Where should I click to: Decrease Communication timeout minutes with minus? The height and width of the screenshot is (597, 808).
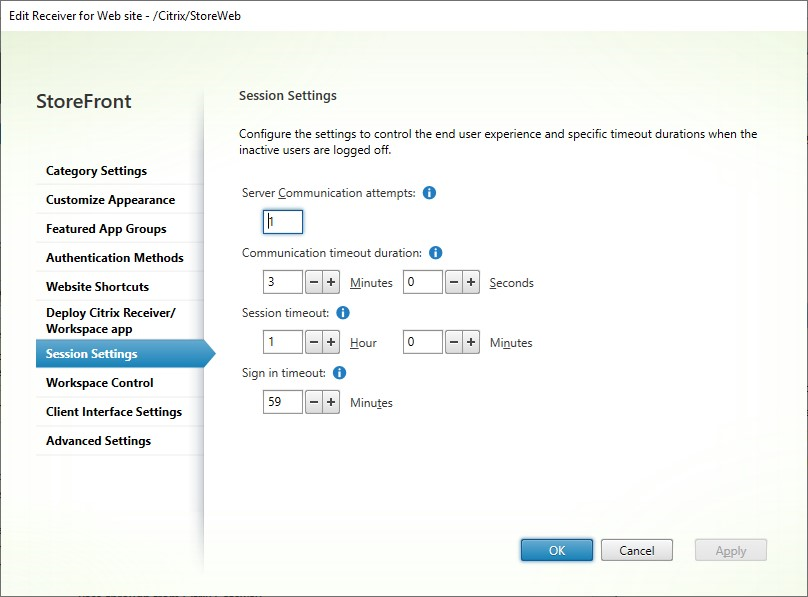314,282
